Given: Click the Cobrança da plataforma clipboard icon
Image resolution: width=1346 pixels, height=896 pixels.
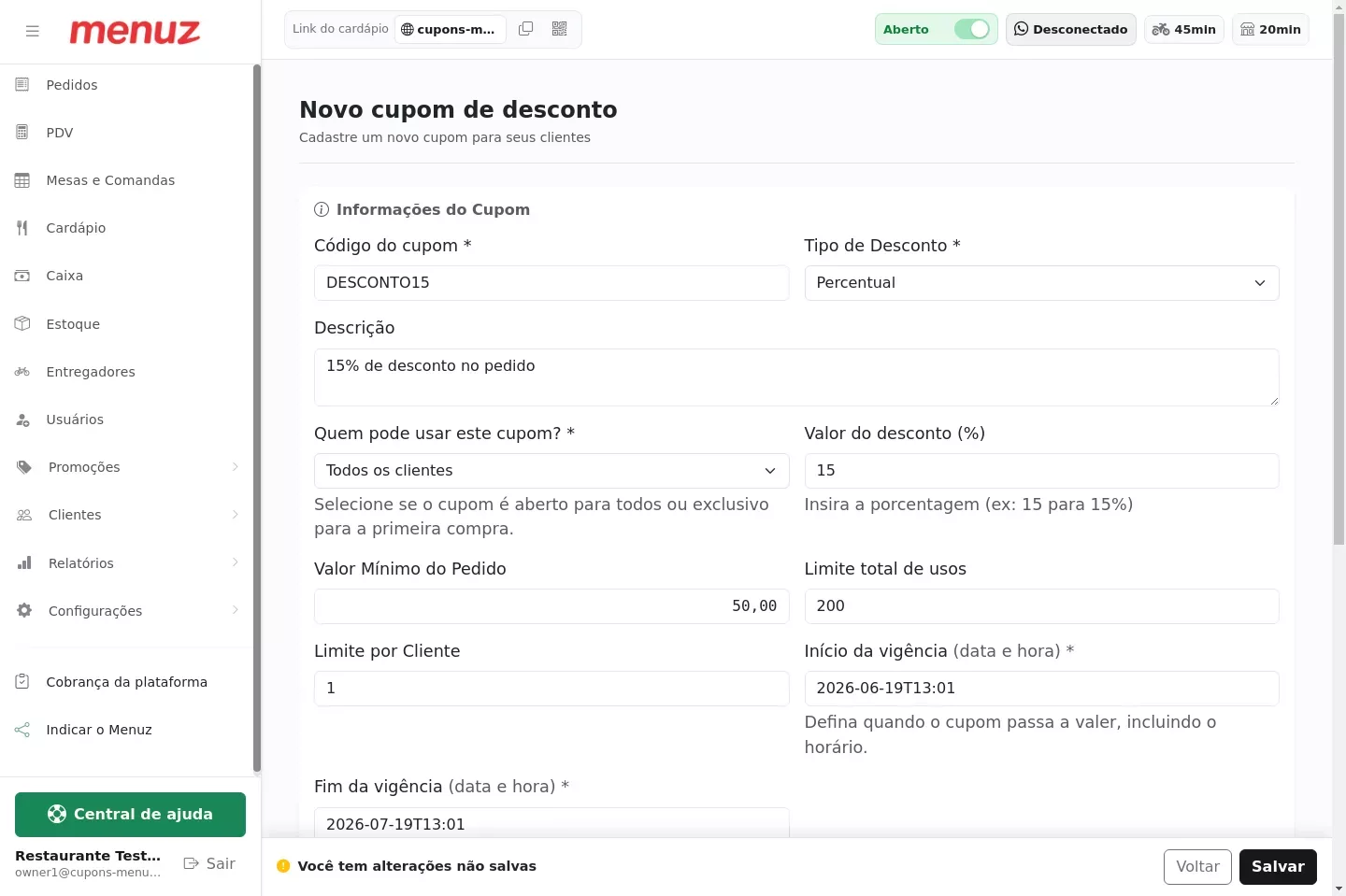Looking at the screenshot, I should 22,682.
